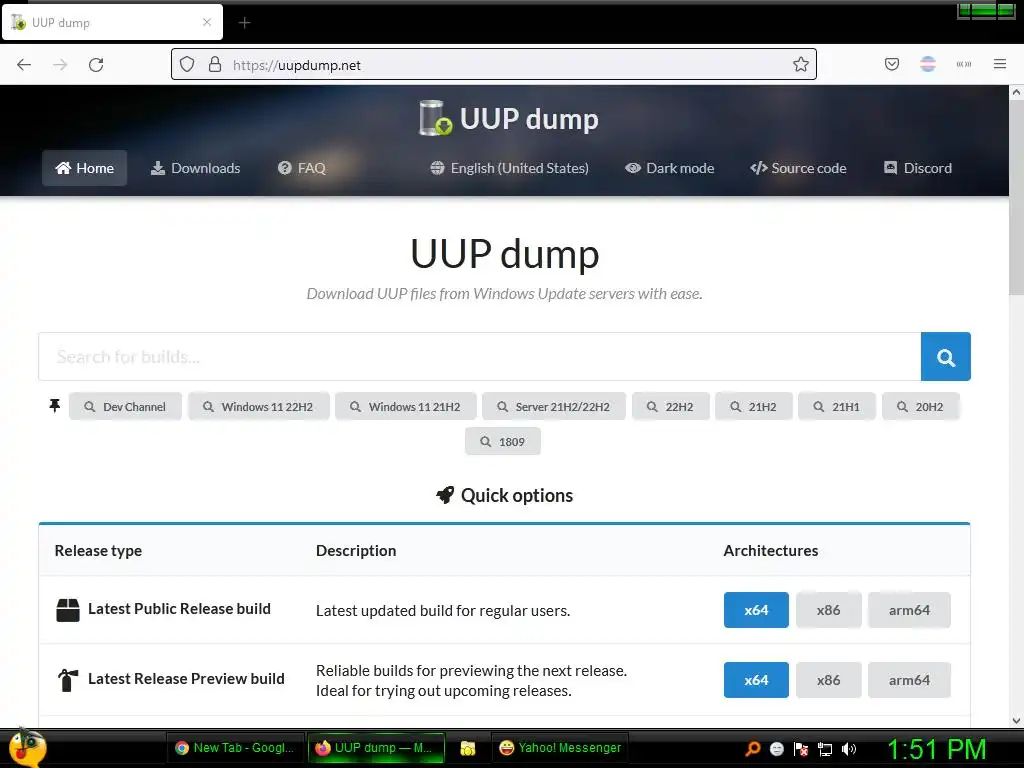Choose x86 for Latest Public Release build
Screen dimensions: 1024x768
[829, 610]
